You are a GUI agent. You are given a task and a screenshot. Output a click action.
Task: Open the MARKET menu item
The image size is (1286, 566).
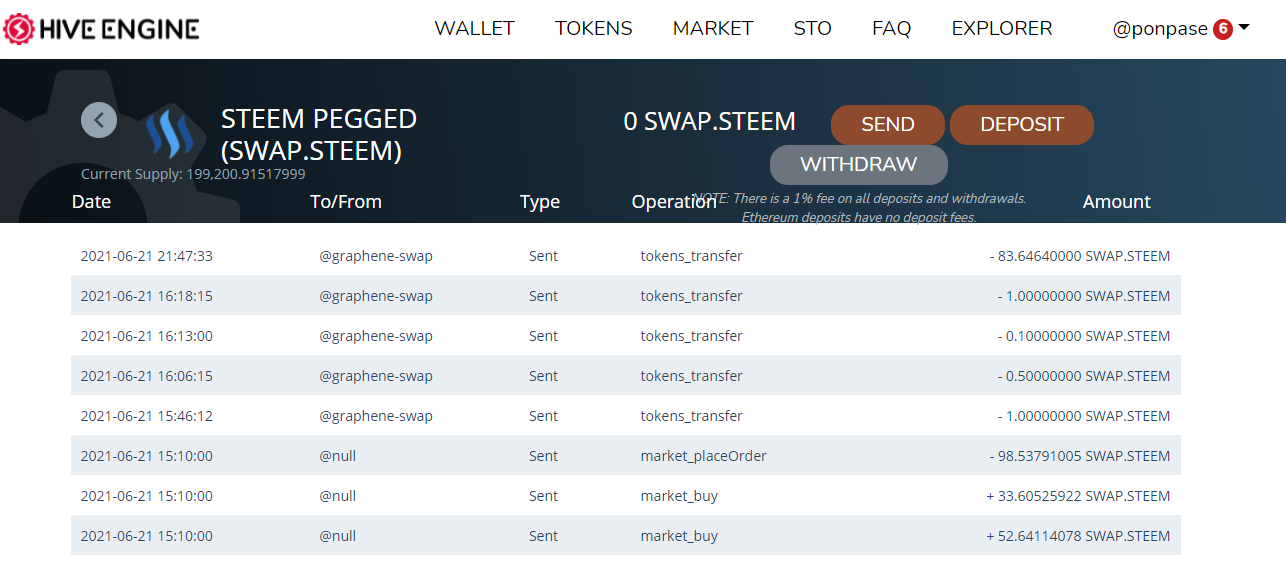click(713, 29)
